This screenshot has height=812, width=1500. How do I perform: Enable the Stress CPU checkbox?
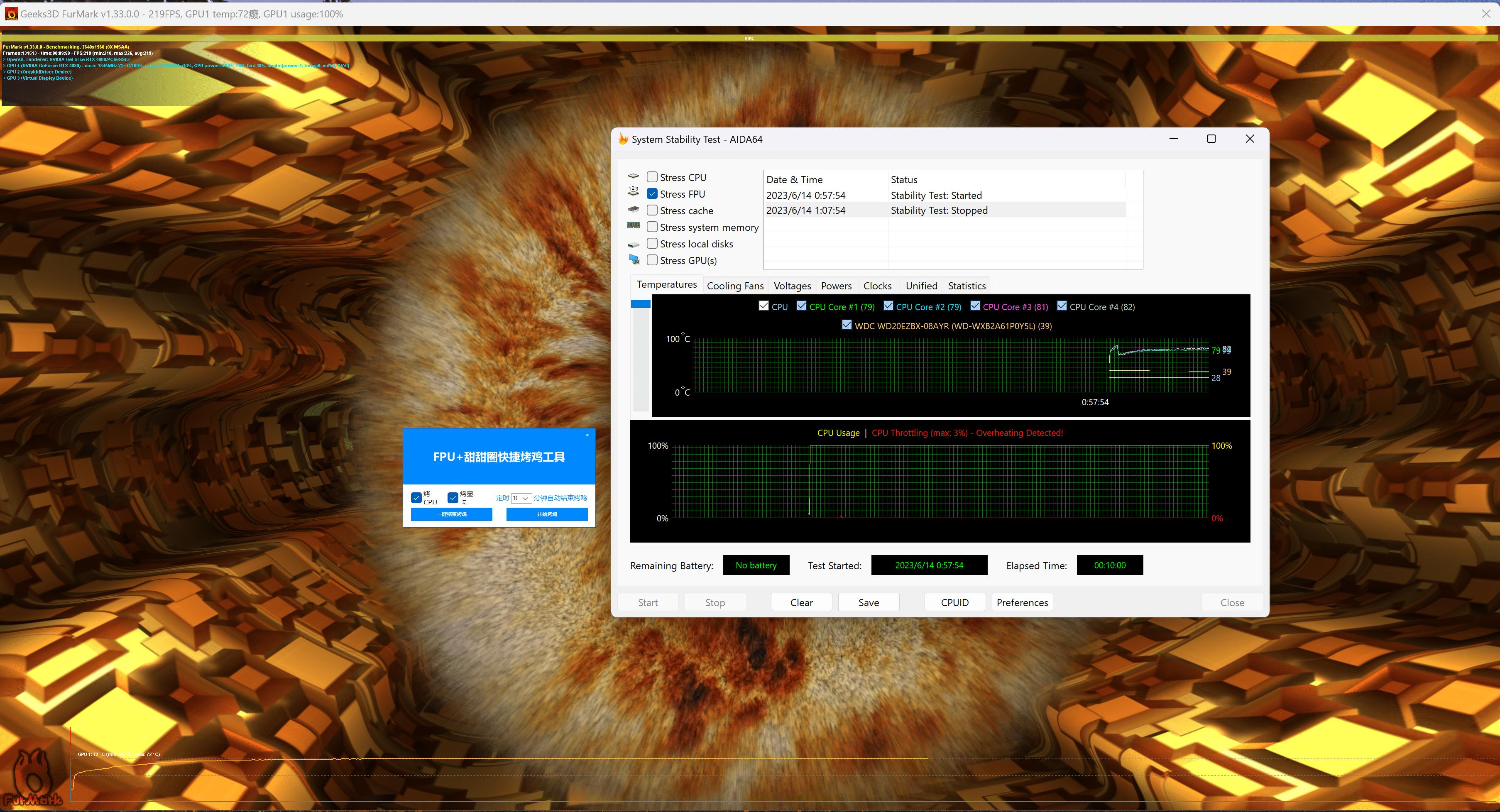click(652, 177)
